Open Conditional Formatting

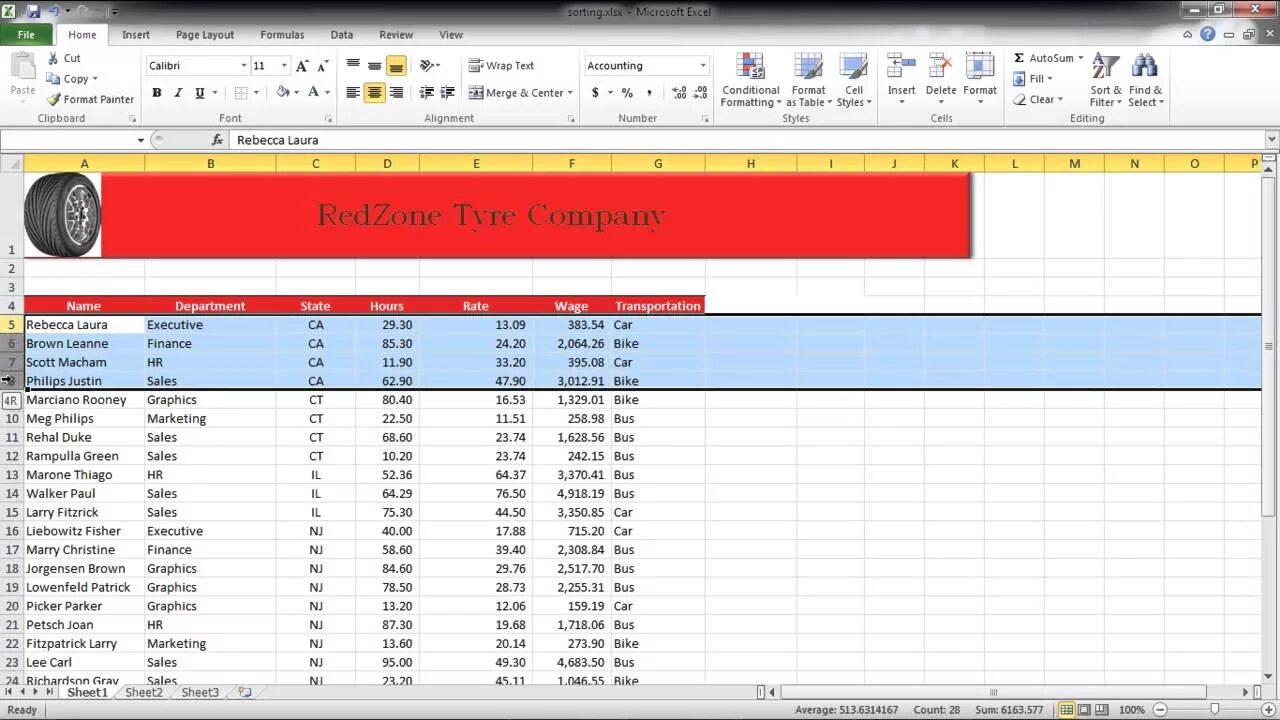[x=750, y=80]
